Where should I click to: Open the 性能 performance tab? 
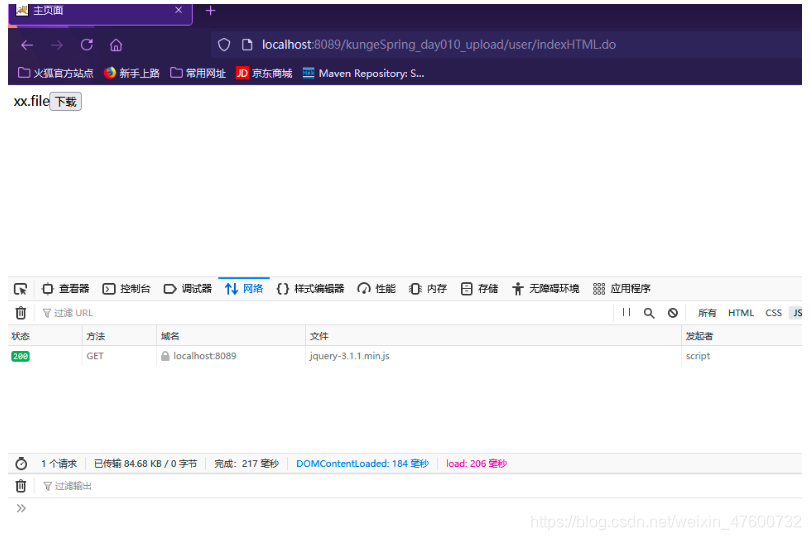coord(377,289)
